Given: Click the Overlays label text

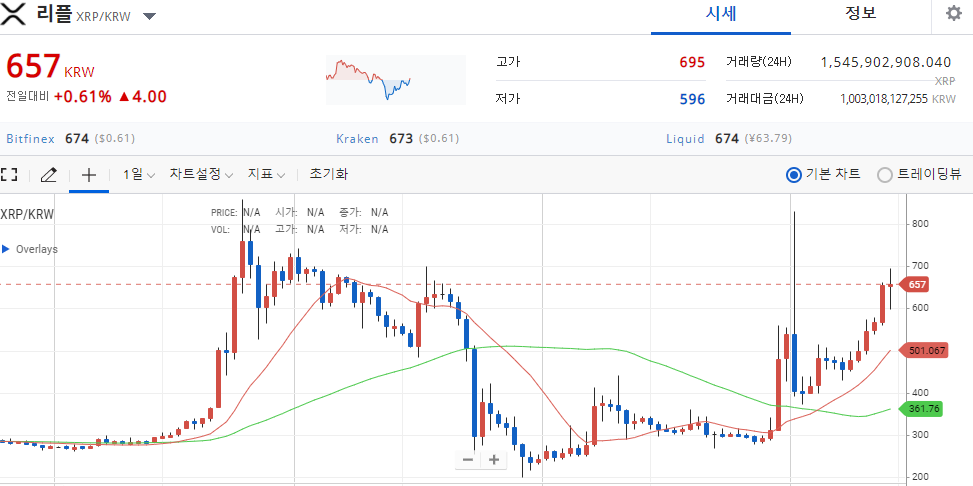Looking at the screenshot, I should 37,249.
